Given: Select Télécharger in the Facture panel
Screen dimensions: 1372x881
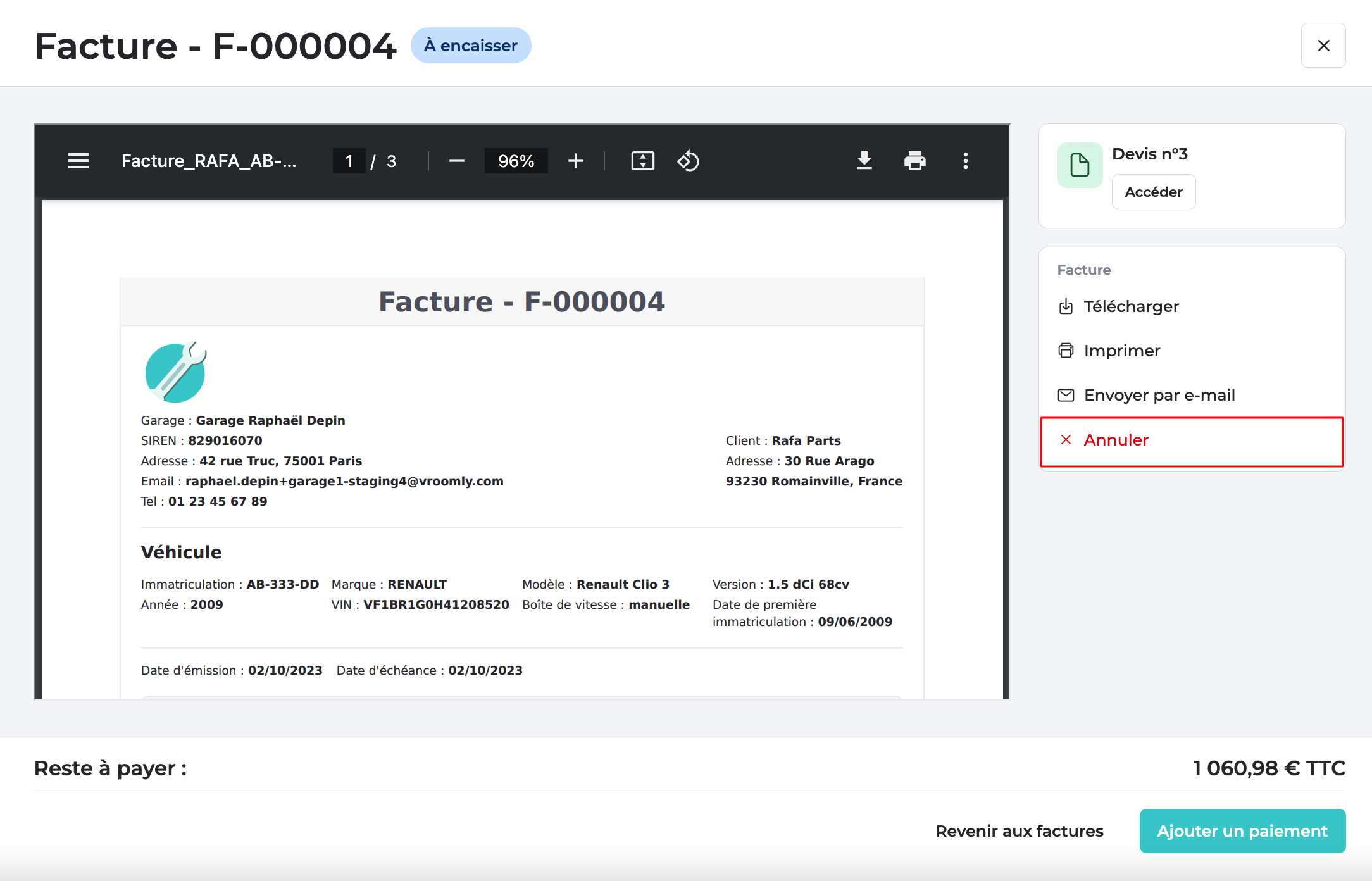Looking at the screenshot, I should 1118,306.
